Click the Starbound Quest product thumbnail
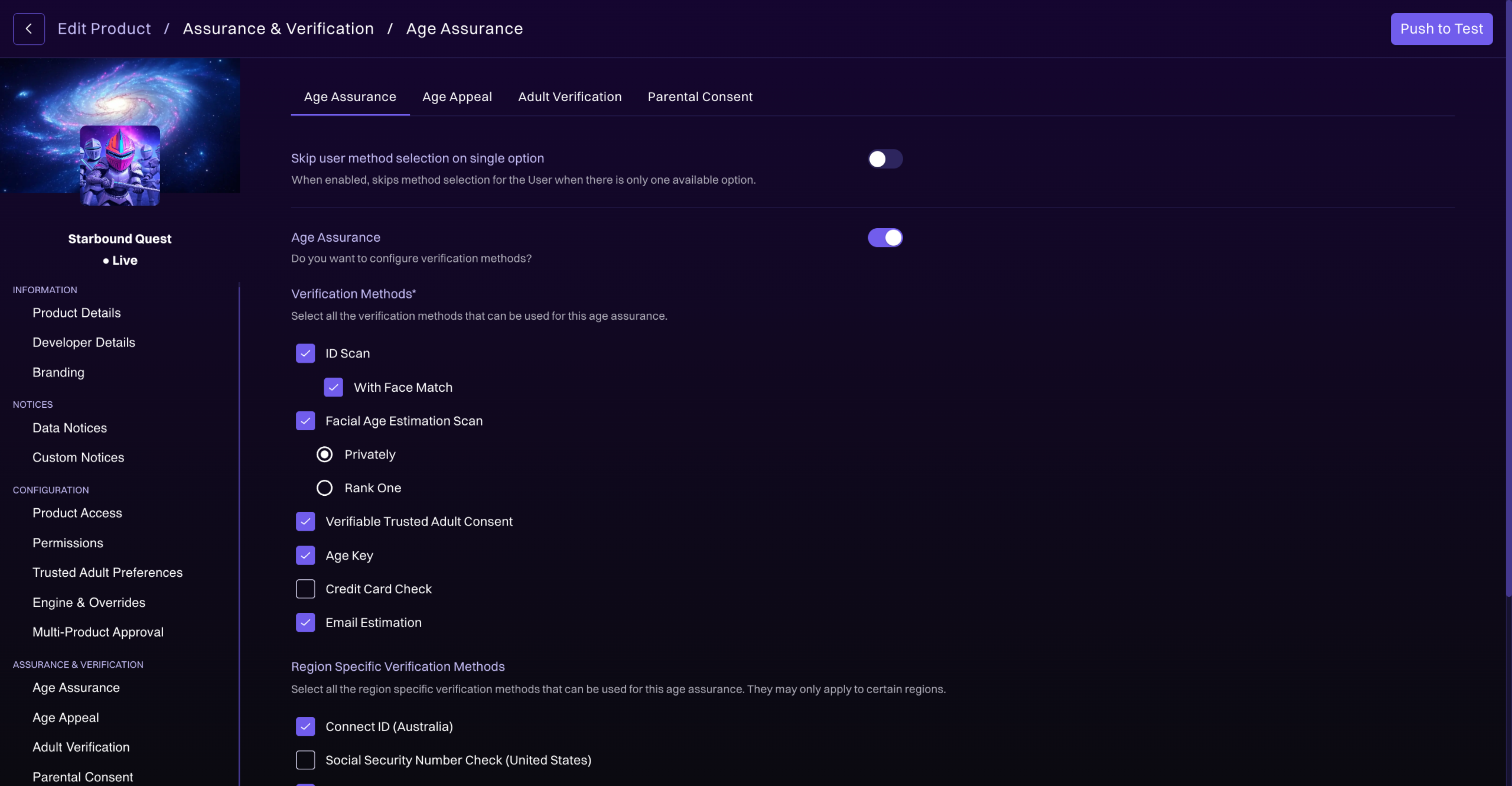The image size is (1512, 786). (x=120, y=165)
